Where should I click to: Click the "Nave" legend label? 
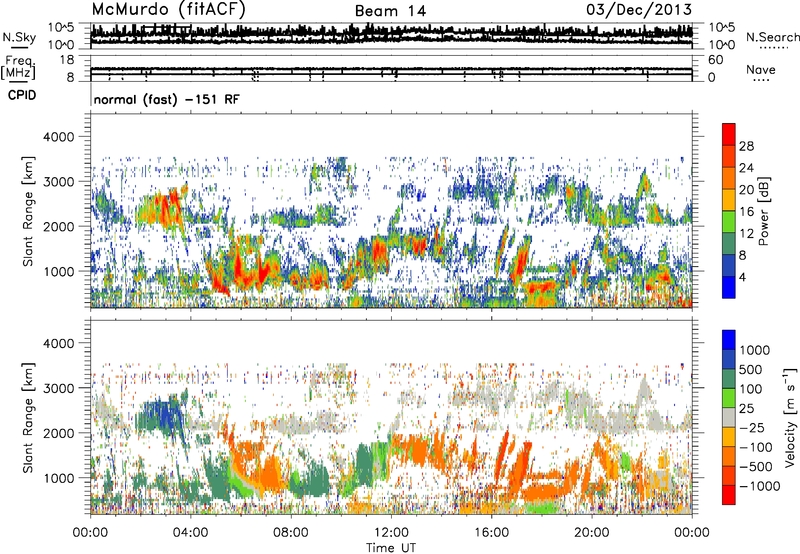[761, 69]
